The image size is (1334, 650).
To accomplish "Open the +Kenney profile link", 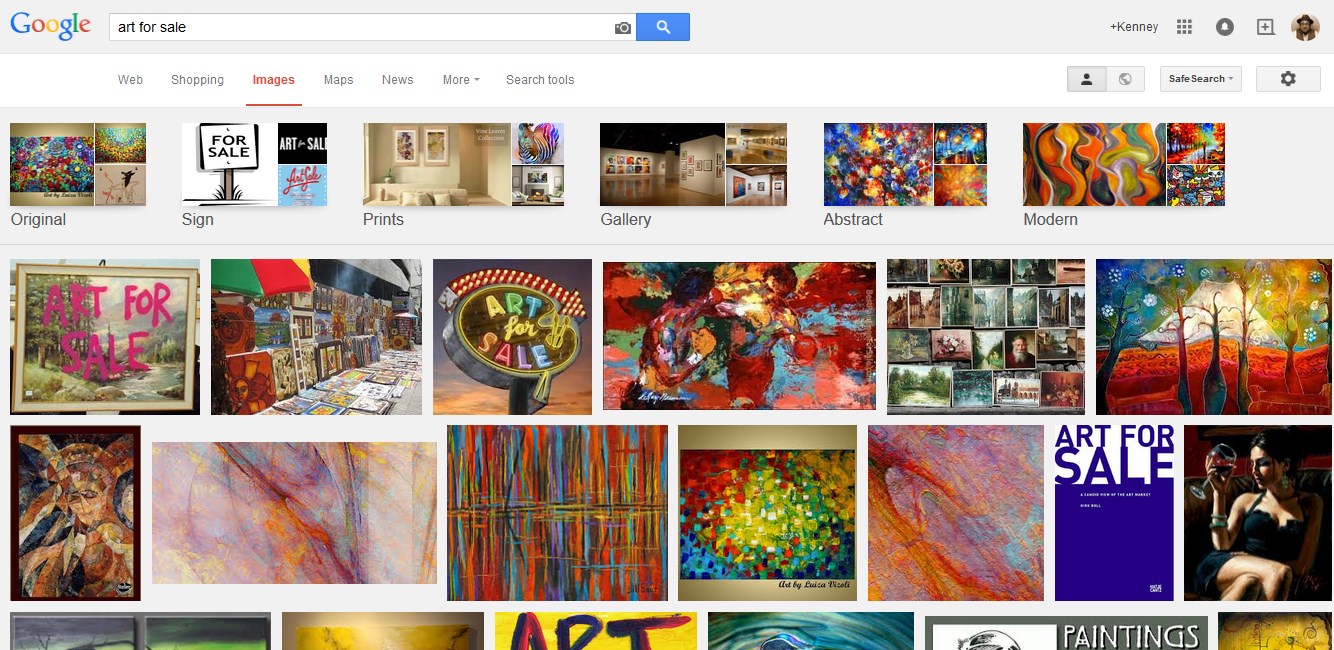I will (x=1134, y=27).
